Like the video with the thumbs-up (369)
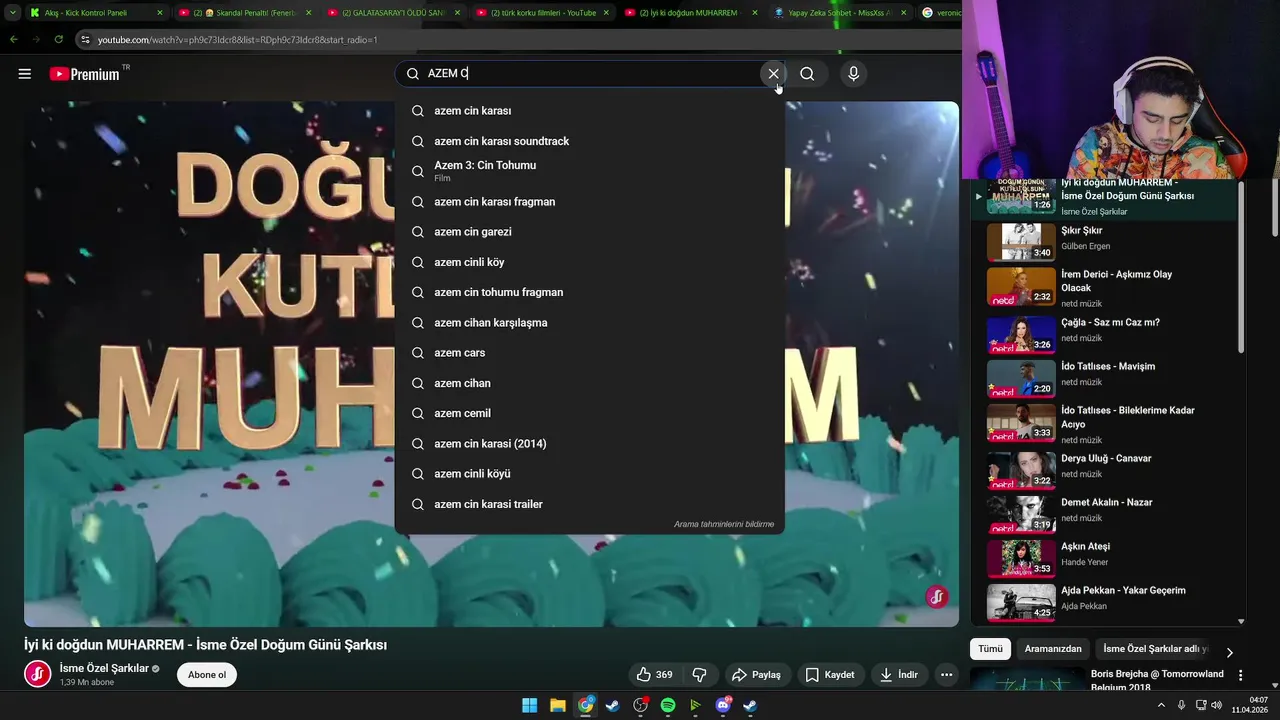 click(x=655, y=675)
